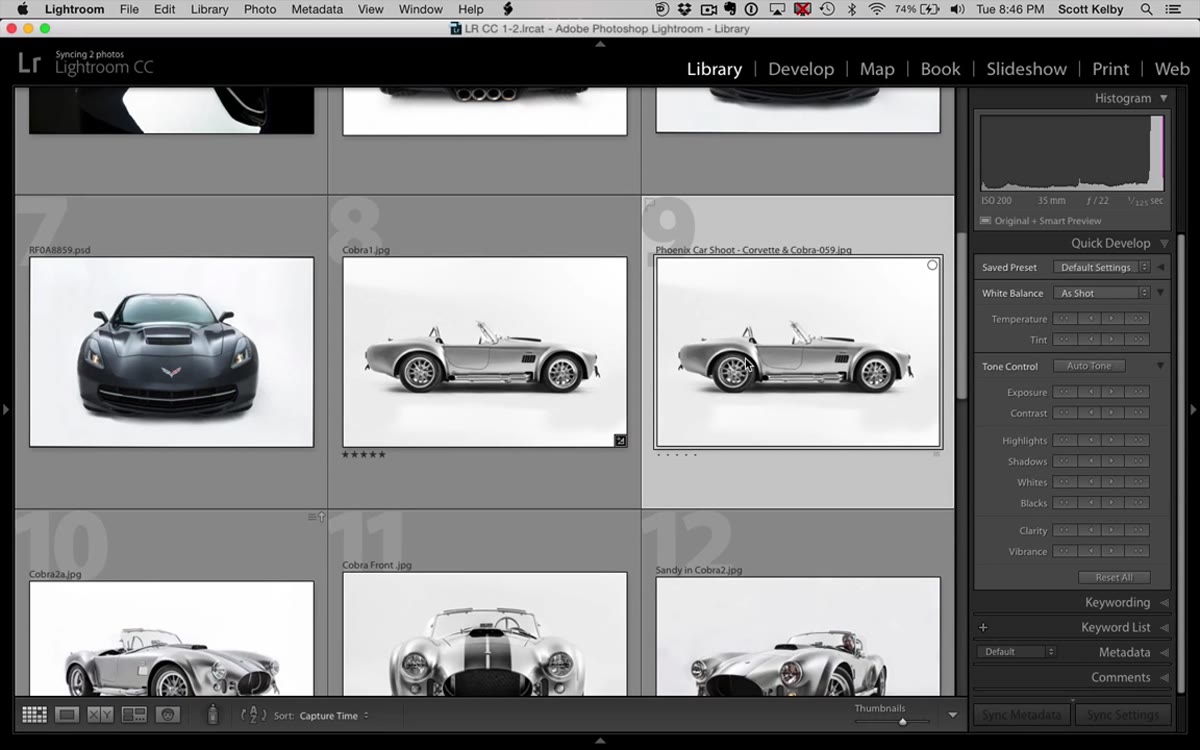Open Compare view (X|Y) in toolbar

(x=100, y=715)
